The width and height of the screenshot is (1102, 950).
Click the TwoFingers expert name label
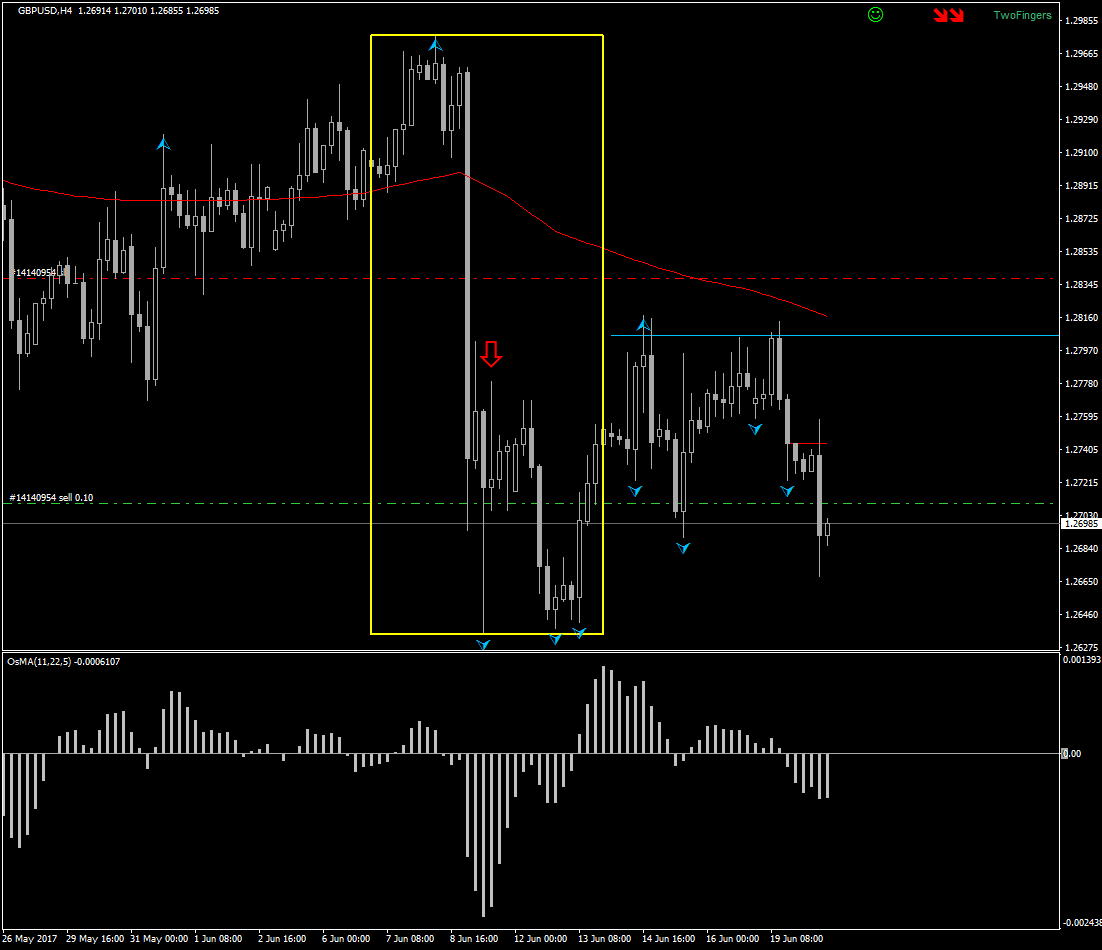pos(1022,15)
